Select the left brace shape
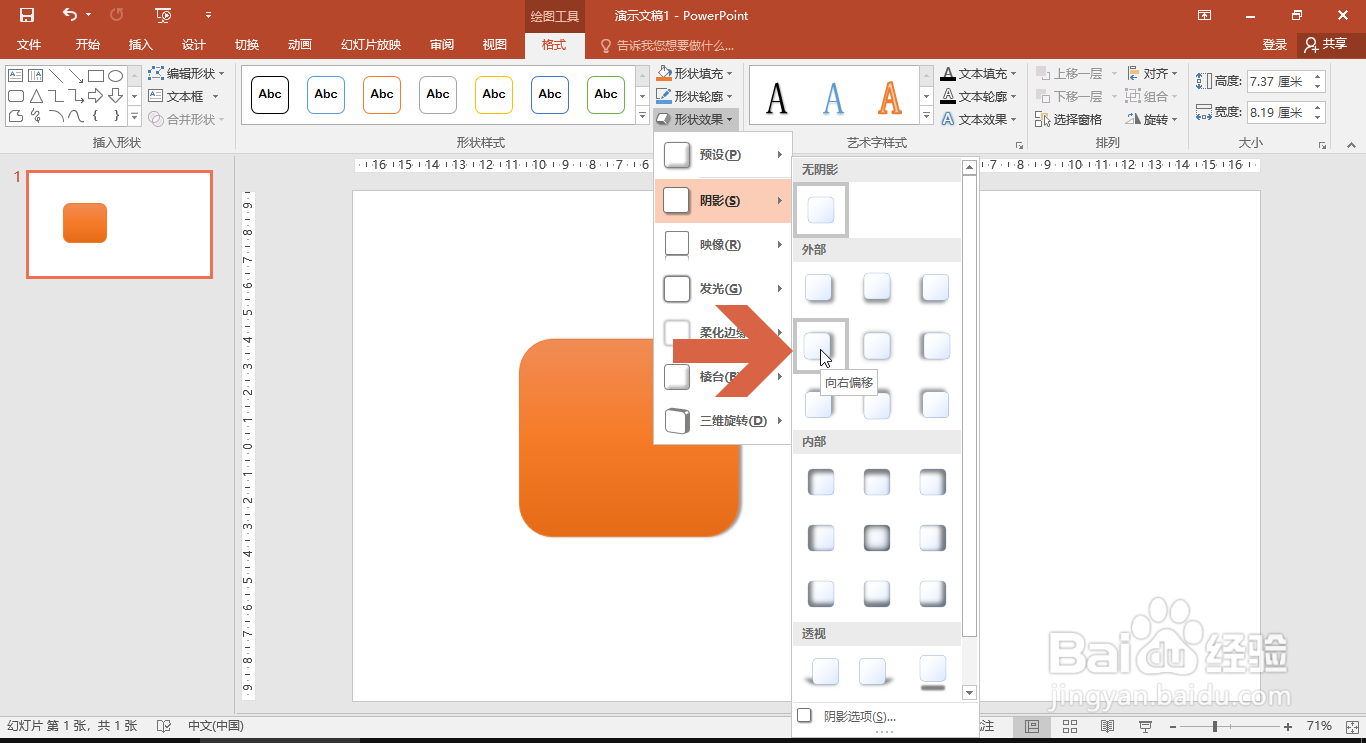The image size is (1366, 743). [95, 116]
